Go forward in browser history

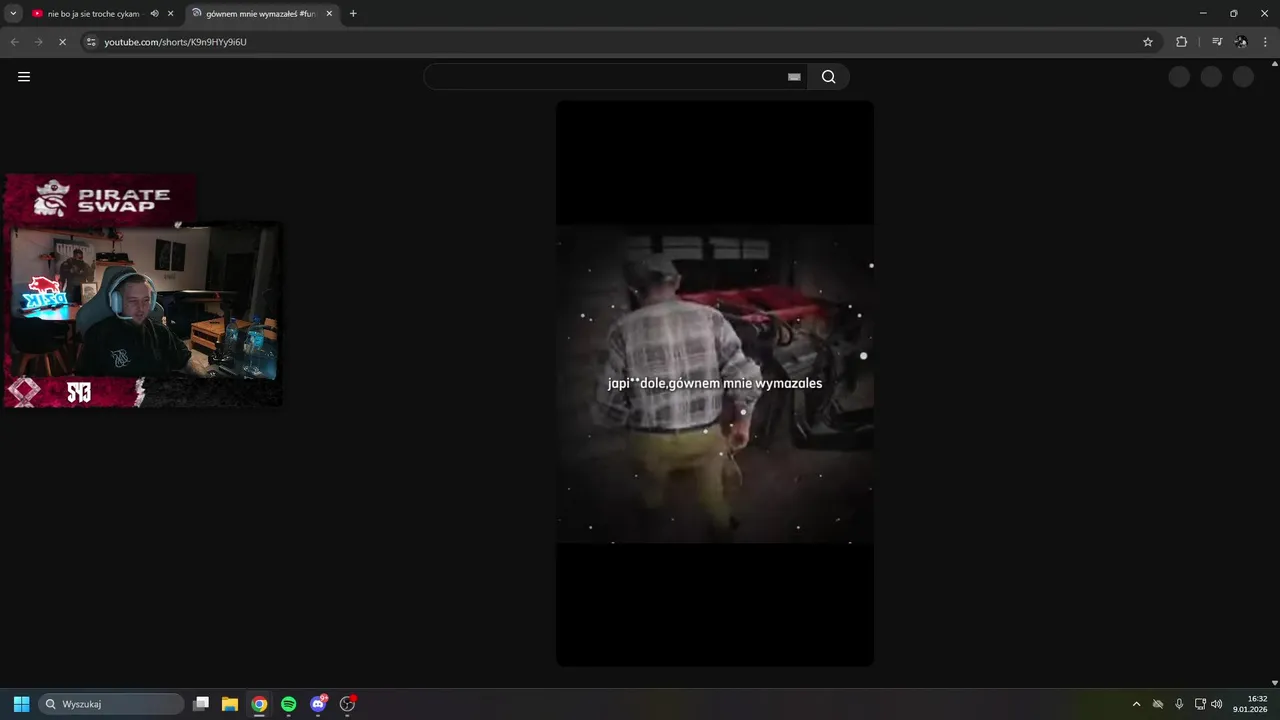(x=38, y=42)
